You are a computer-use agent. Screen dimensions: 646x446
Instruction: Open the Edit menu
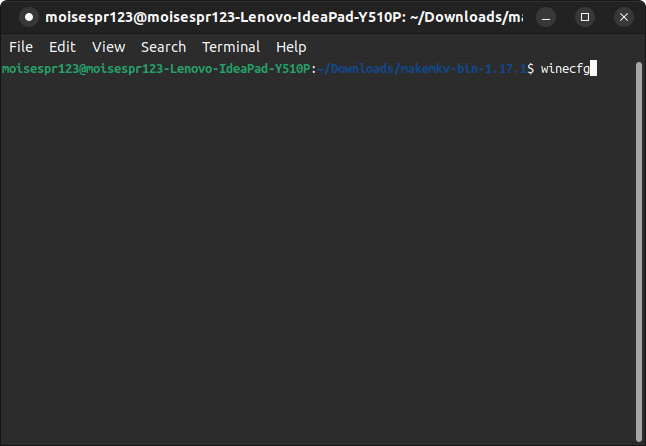tap(62, 47)
